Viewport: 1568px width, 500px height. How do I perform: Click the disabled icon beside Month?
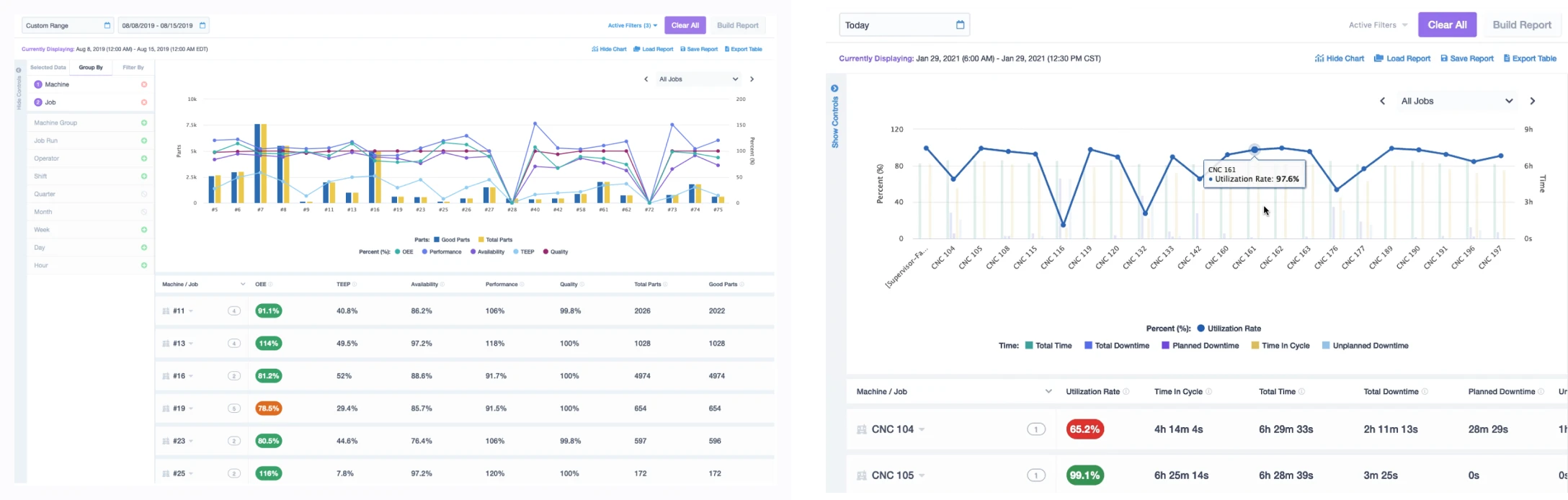click(x=144, y=212)
